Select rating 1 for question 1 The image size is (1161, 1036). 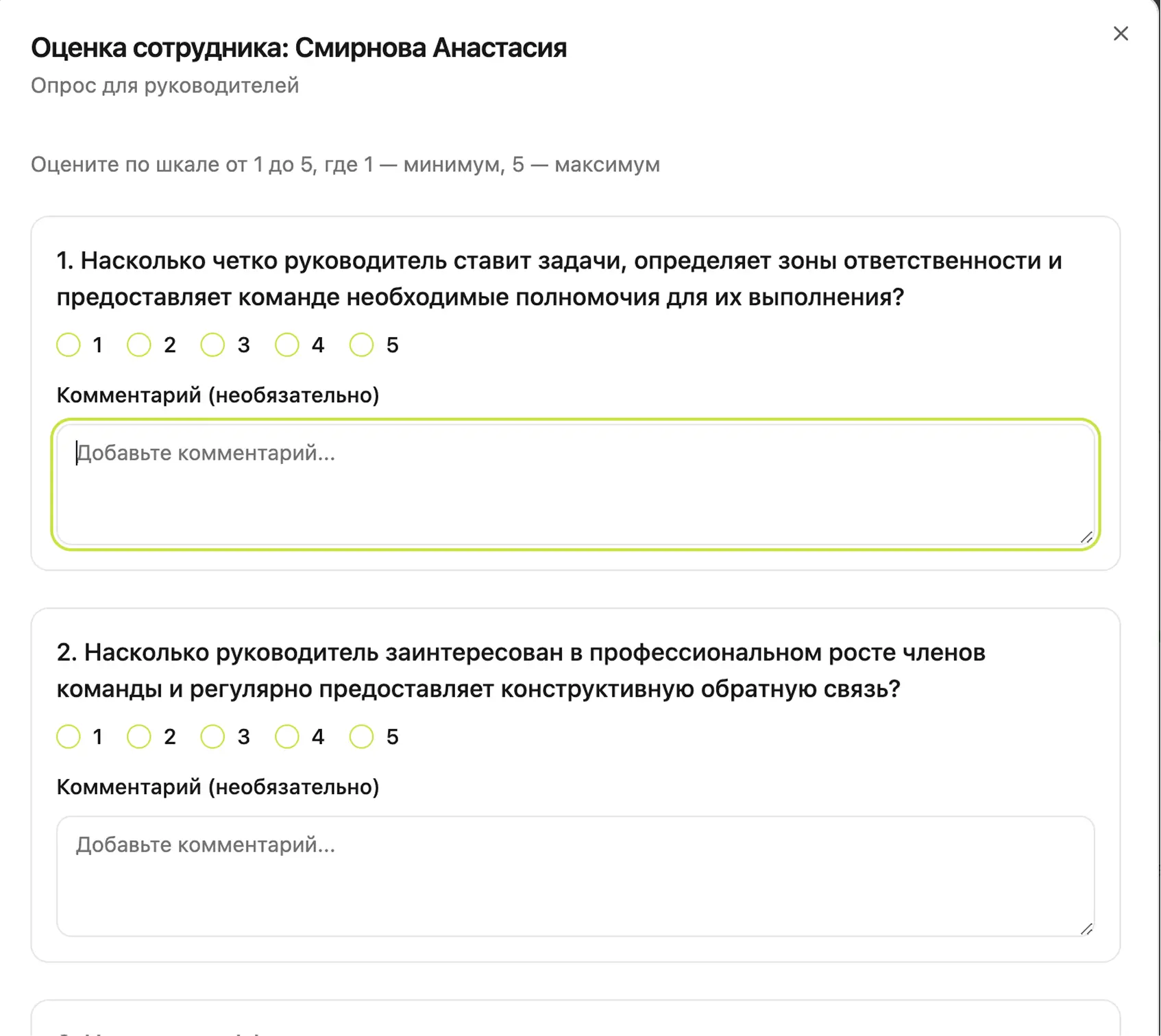click(x=69, y=345)
